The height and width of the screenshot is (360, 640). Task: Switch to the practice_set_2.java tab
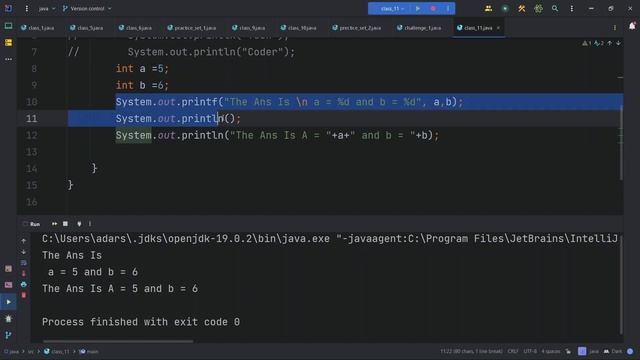coord(357,28)
